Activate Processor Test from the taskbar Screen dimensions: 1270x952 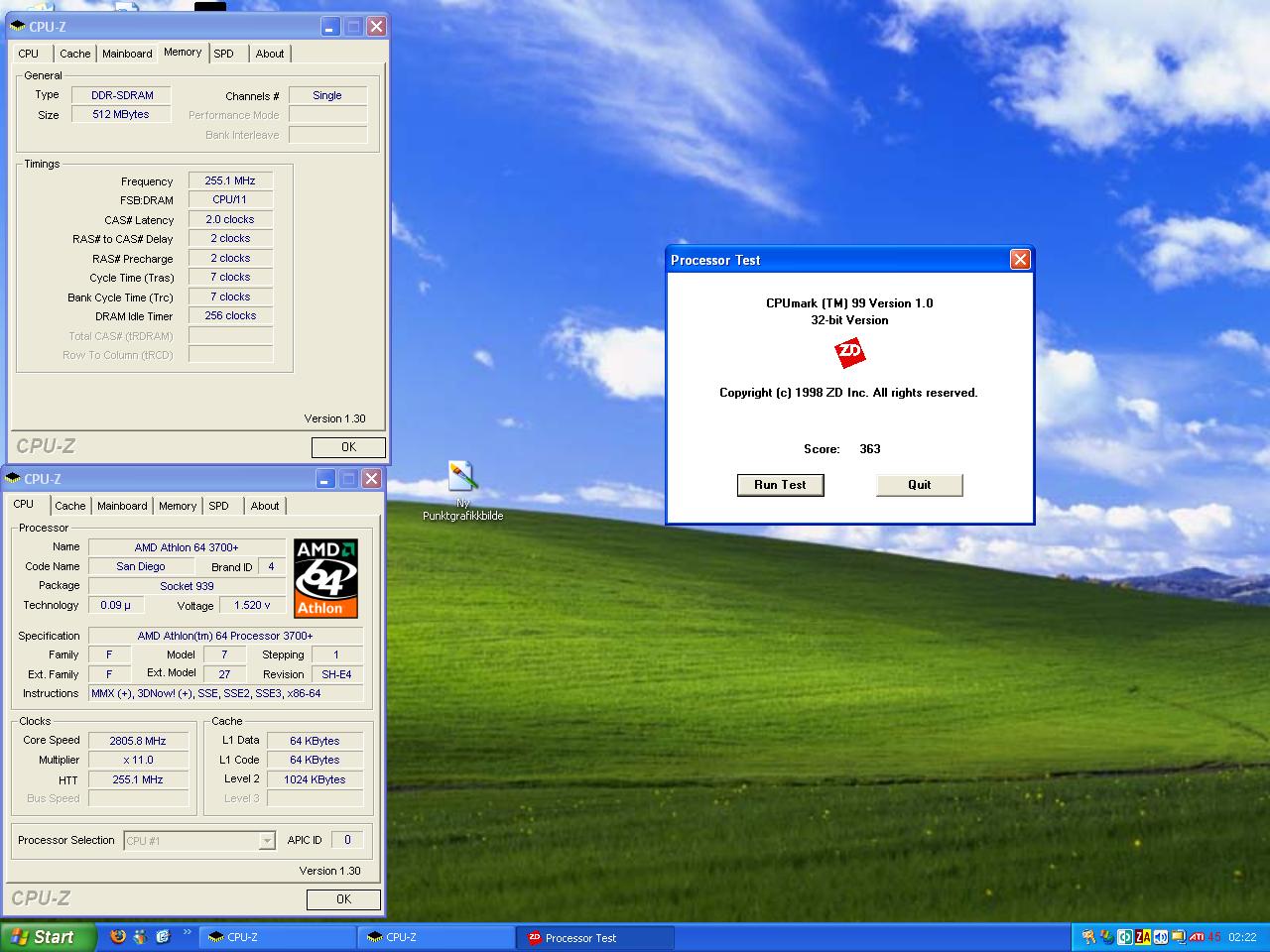click(595, 937)
